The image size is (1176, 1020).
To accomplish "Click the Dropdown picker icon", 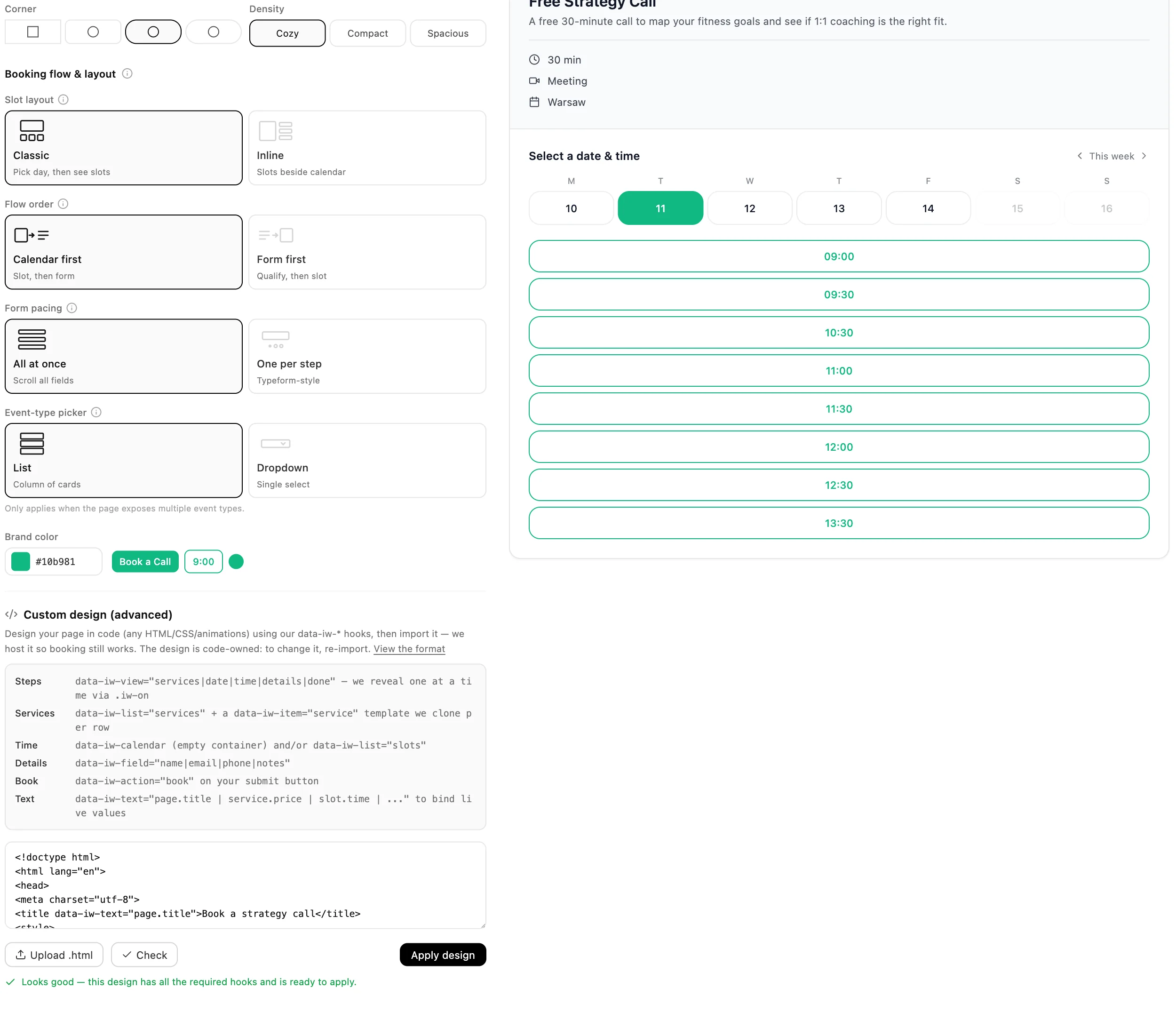I will [x=276, y=443].
